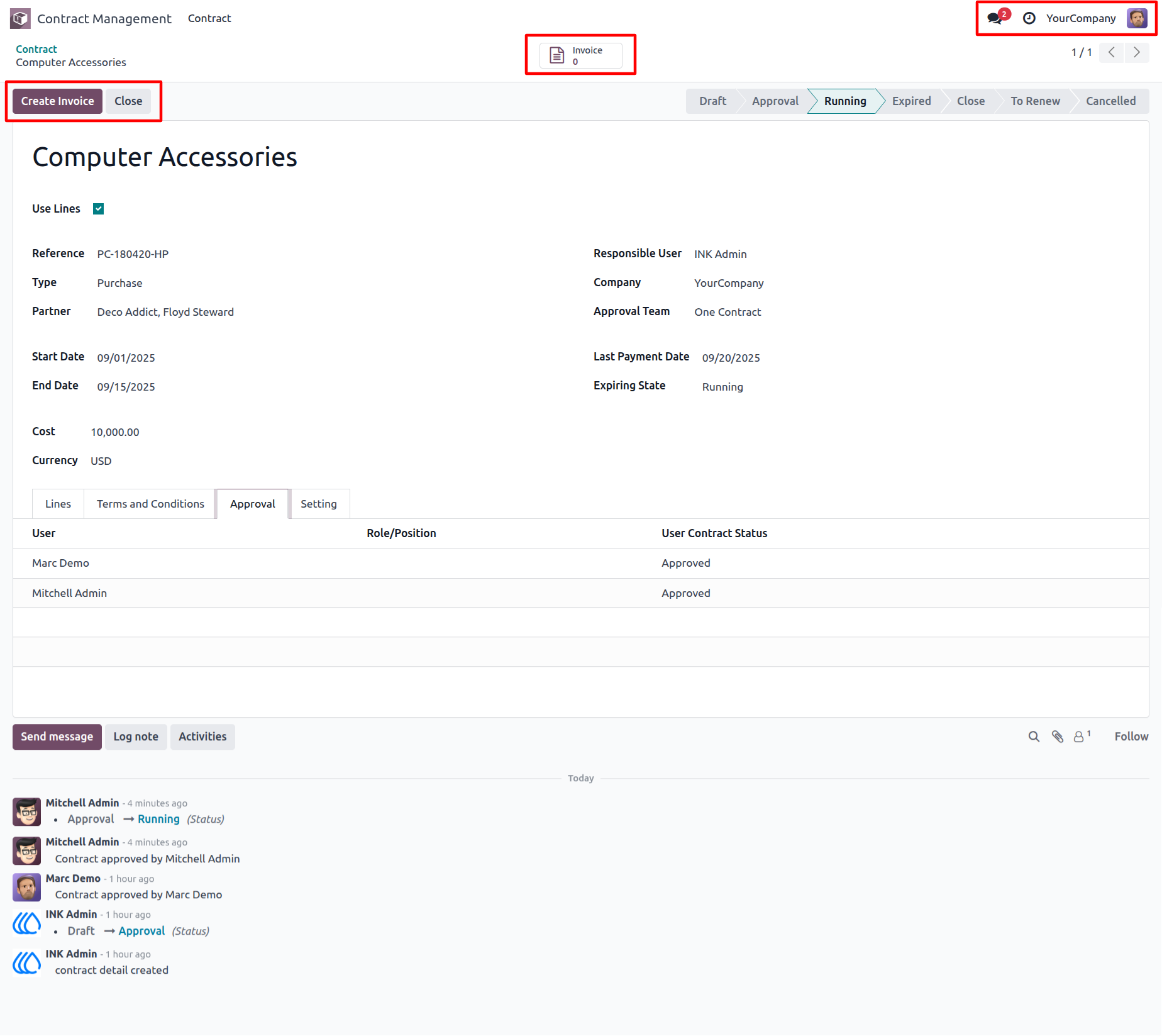Click Mitchell Admin avatar on the Running status message
This screenshot has height=1036, width=1162.
pos(27,812)
